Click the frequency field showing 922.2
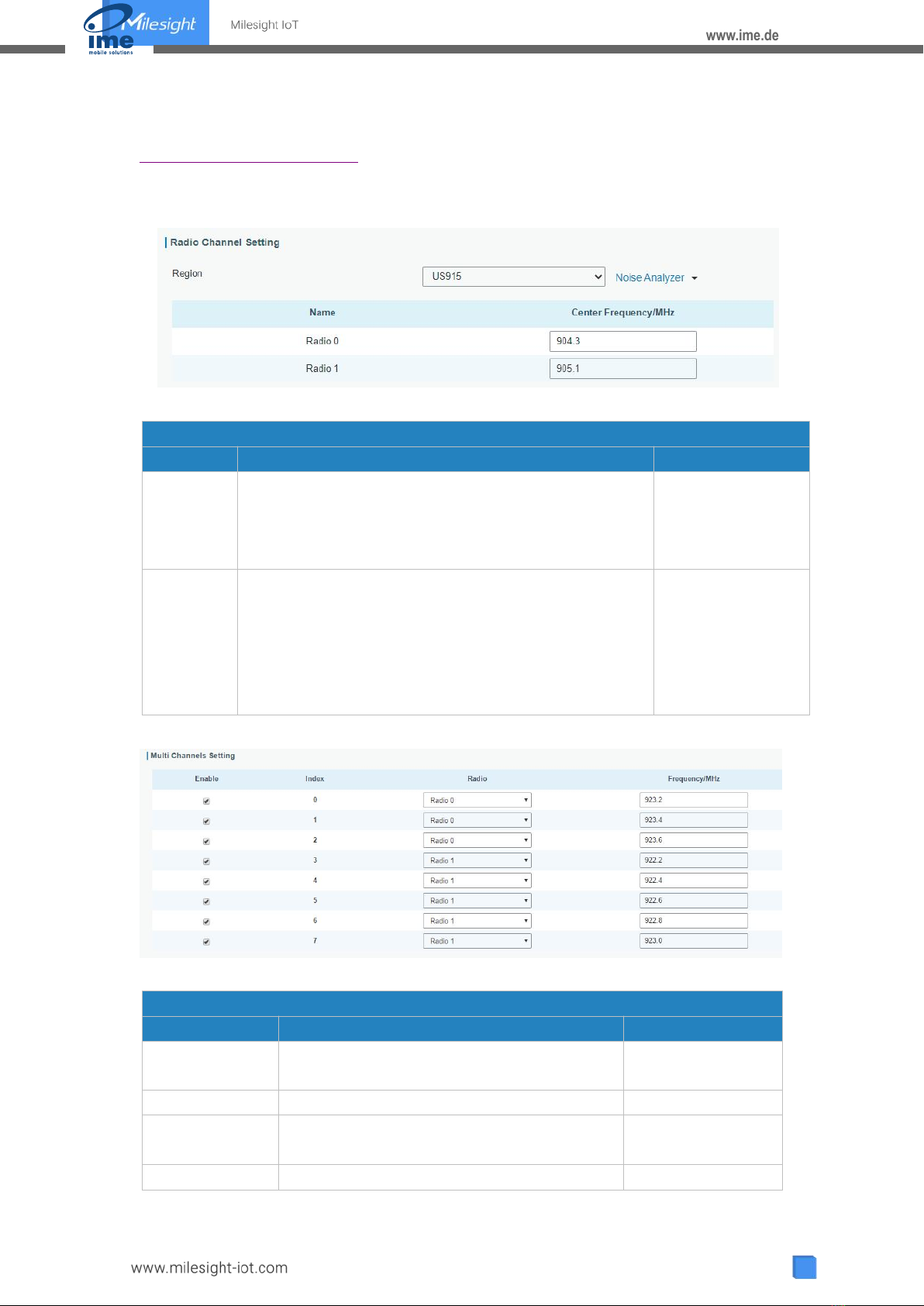Image resolution: width=924 pixels, height=1306 pixels. (694, 860)
